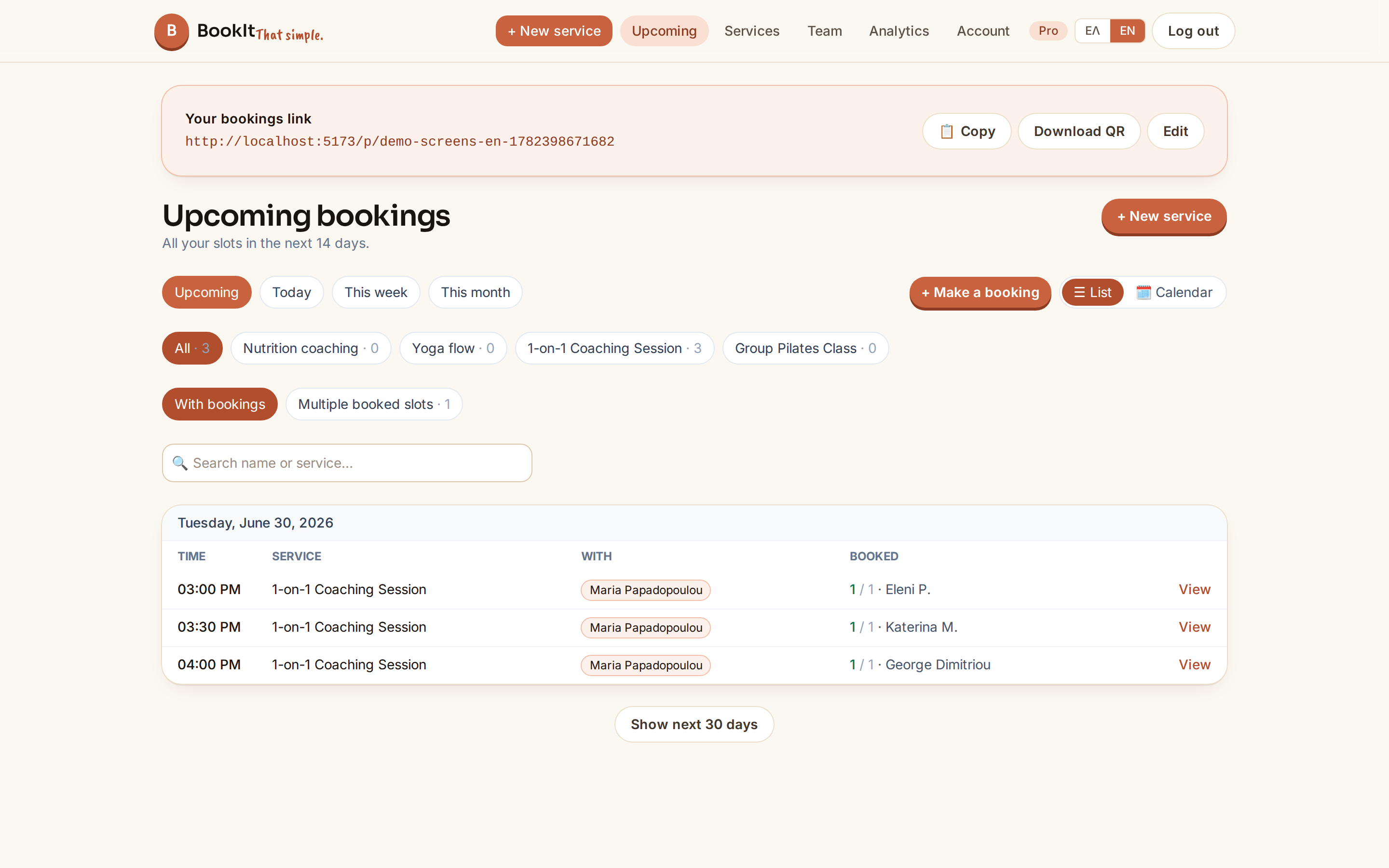Click Maria Papadopoulou tag in 03:00 PM row
The height and width of the screenshot is (868, 1389).
(x=646, y=590)
